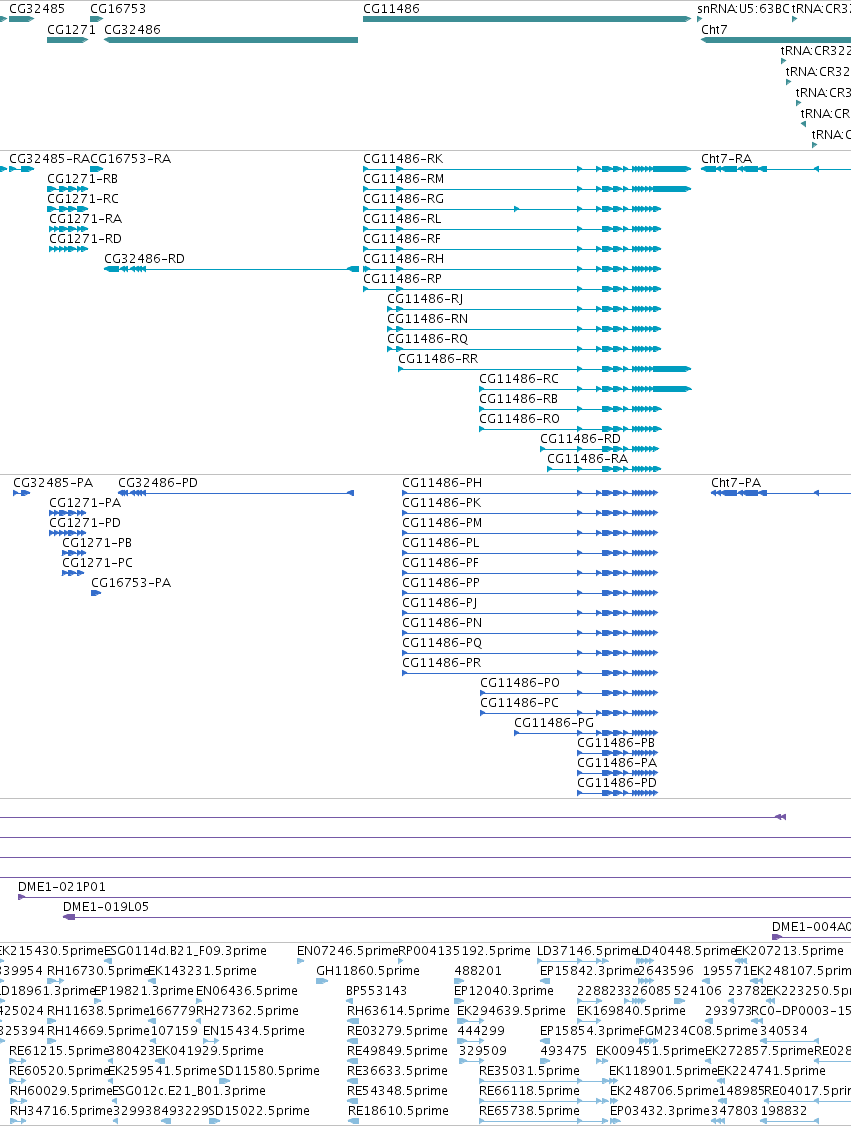The width and height of the screenshot is (851, 1126).
Task: Open transcript label CG11486-RL
Action: (402, 219)
